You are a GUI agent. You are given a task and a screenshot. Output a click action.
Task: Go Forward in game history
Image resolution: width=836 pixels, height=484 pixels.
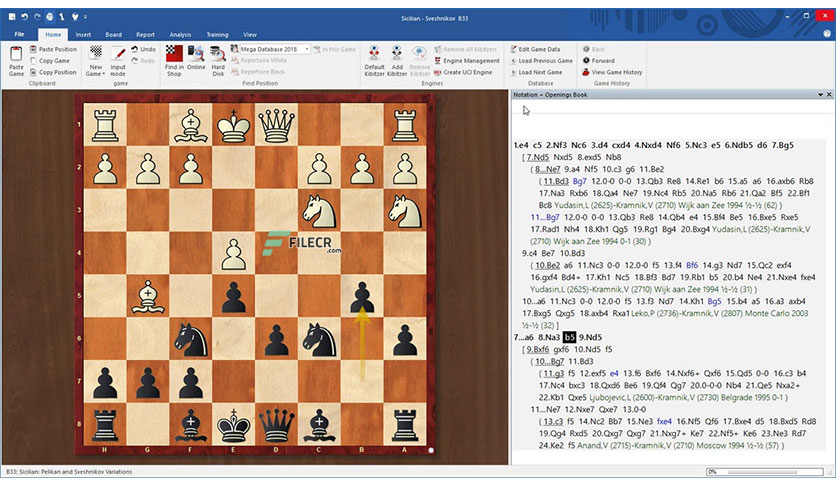point(598,61)
